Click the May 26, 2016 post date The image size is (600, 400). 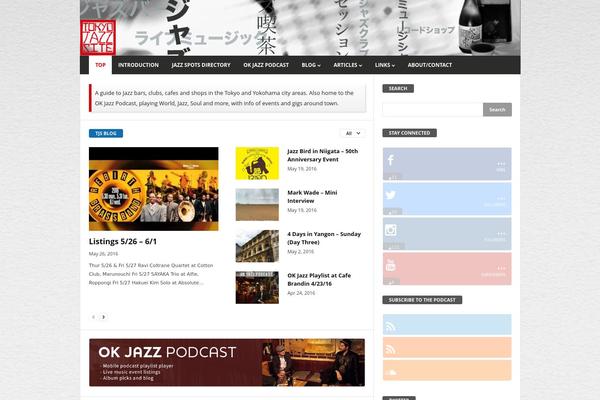(x=103, y=254)
